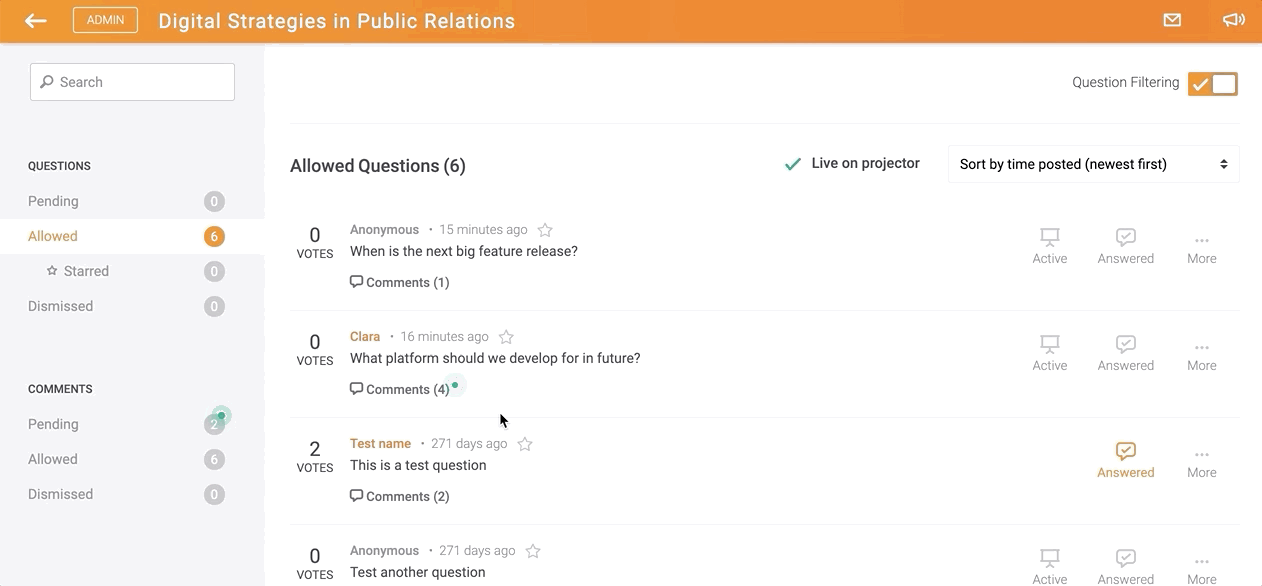Toggle the Question Filtering switch
Screen dimensions: 1262x586
click(1213, 84)
